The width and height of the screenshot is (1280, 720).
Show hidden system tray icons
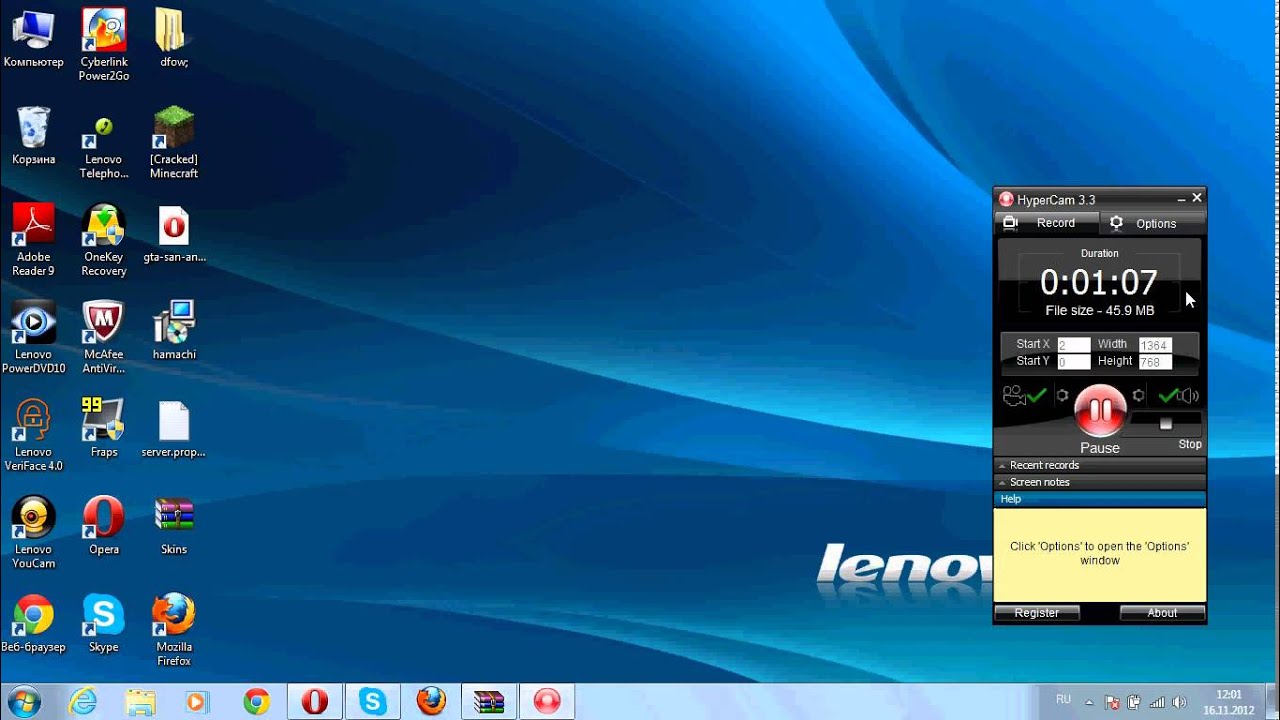pyautogui.click(x=1089, y=702)
